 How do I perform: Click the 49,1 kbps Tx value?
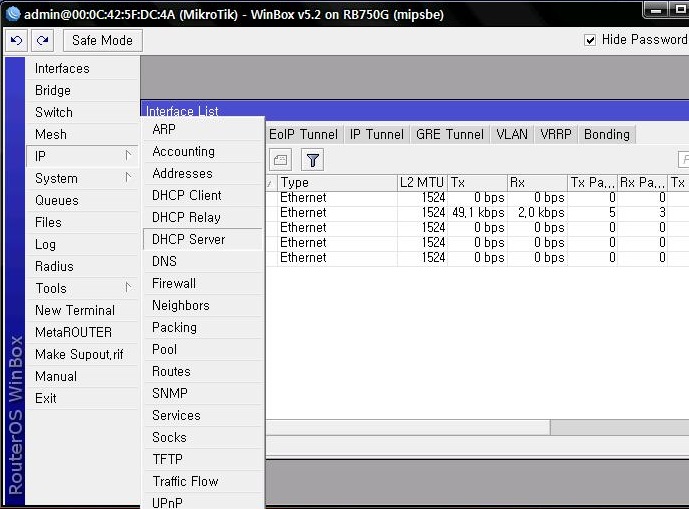(x=478, y=213)
